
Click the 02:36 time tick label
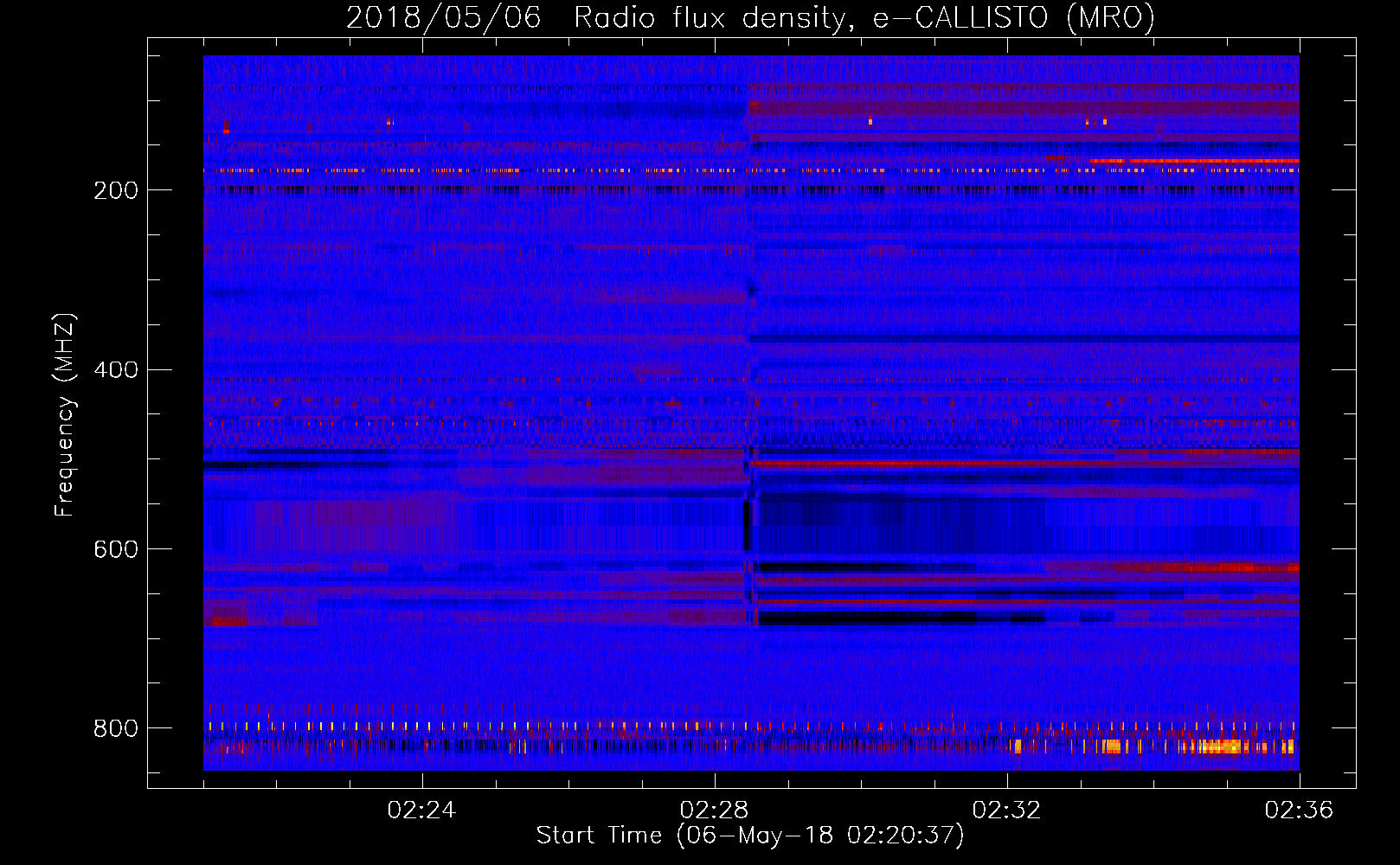tap(1299, 811)
